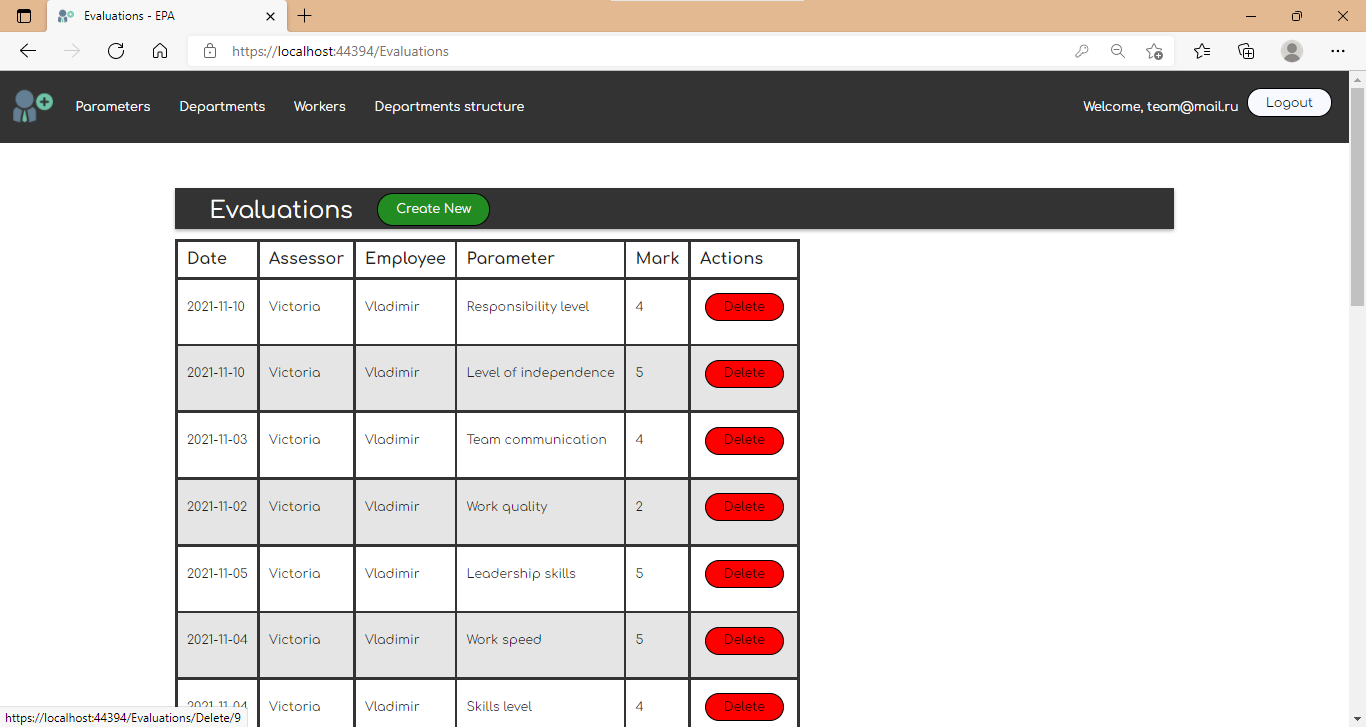Open a new browser tab
1366x727 pixels.
[x=305, y=16]
